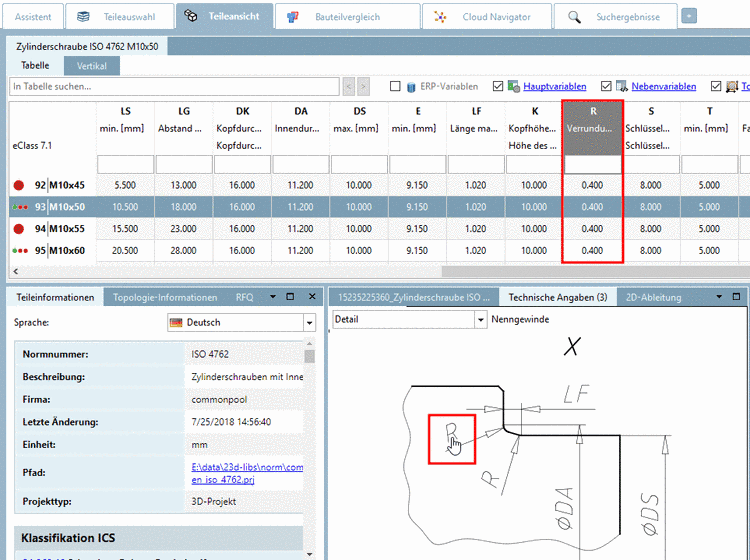The image size is (750, 560).
Task: Open the RFQ tab
Action: tap(244, 297)
